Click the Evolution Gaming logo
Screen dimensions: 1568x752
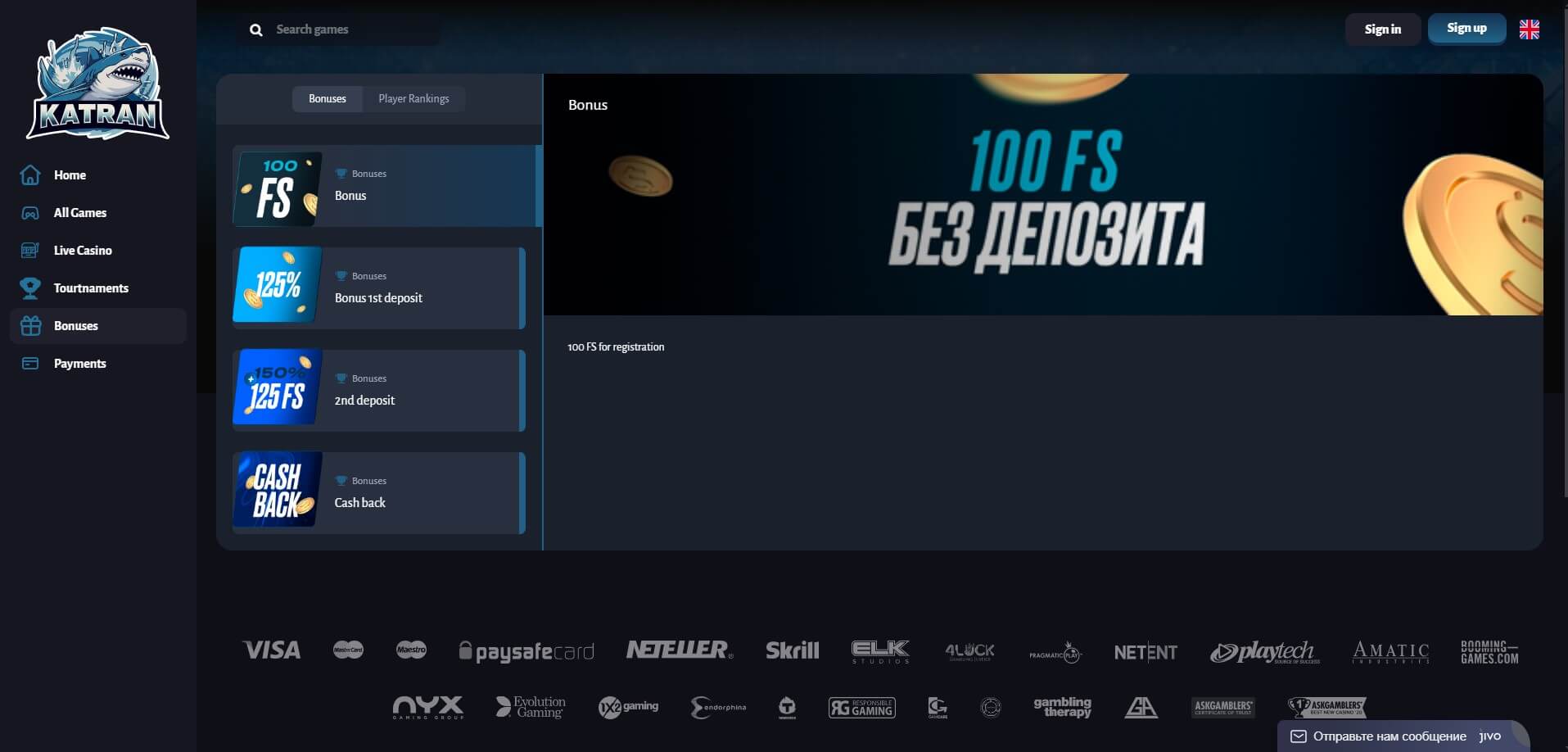point(531,707)
